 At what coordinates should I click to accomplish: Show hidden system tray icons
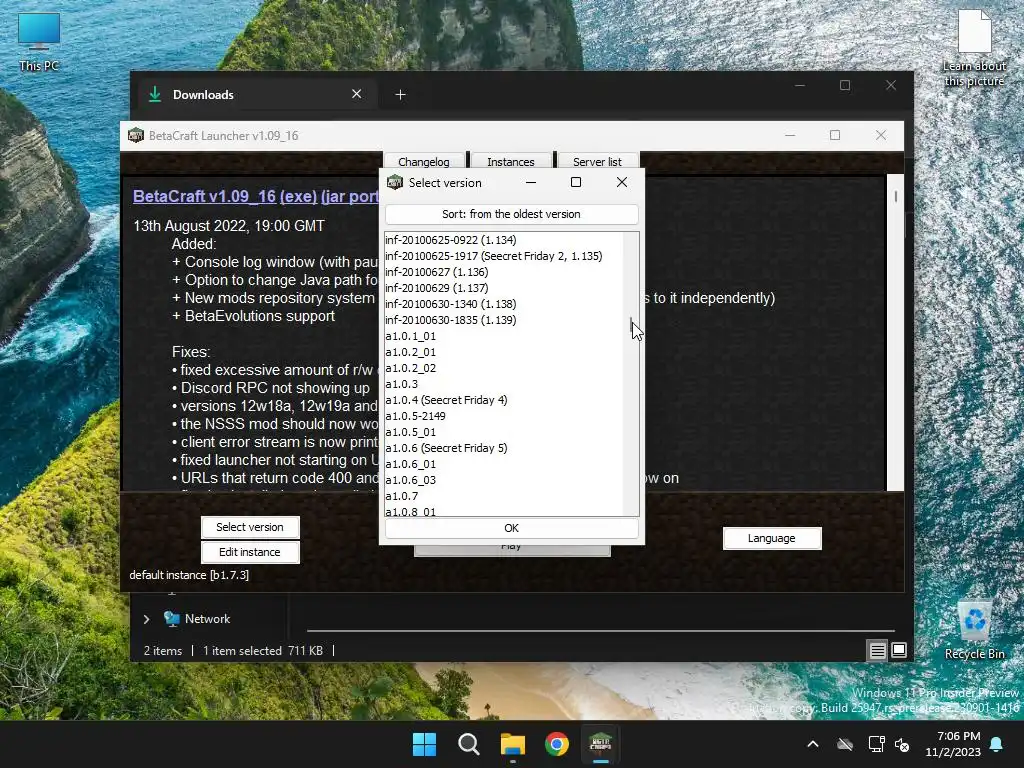pyautogui.click(x=813, y=744)
